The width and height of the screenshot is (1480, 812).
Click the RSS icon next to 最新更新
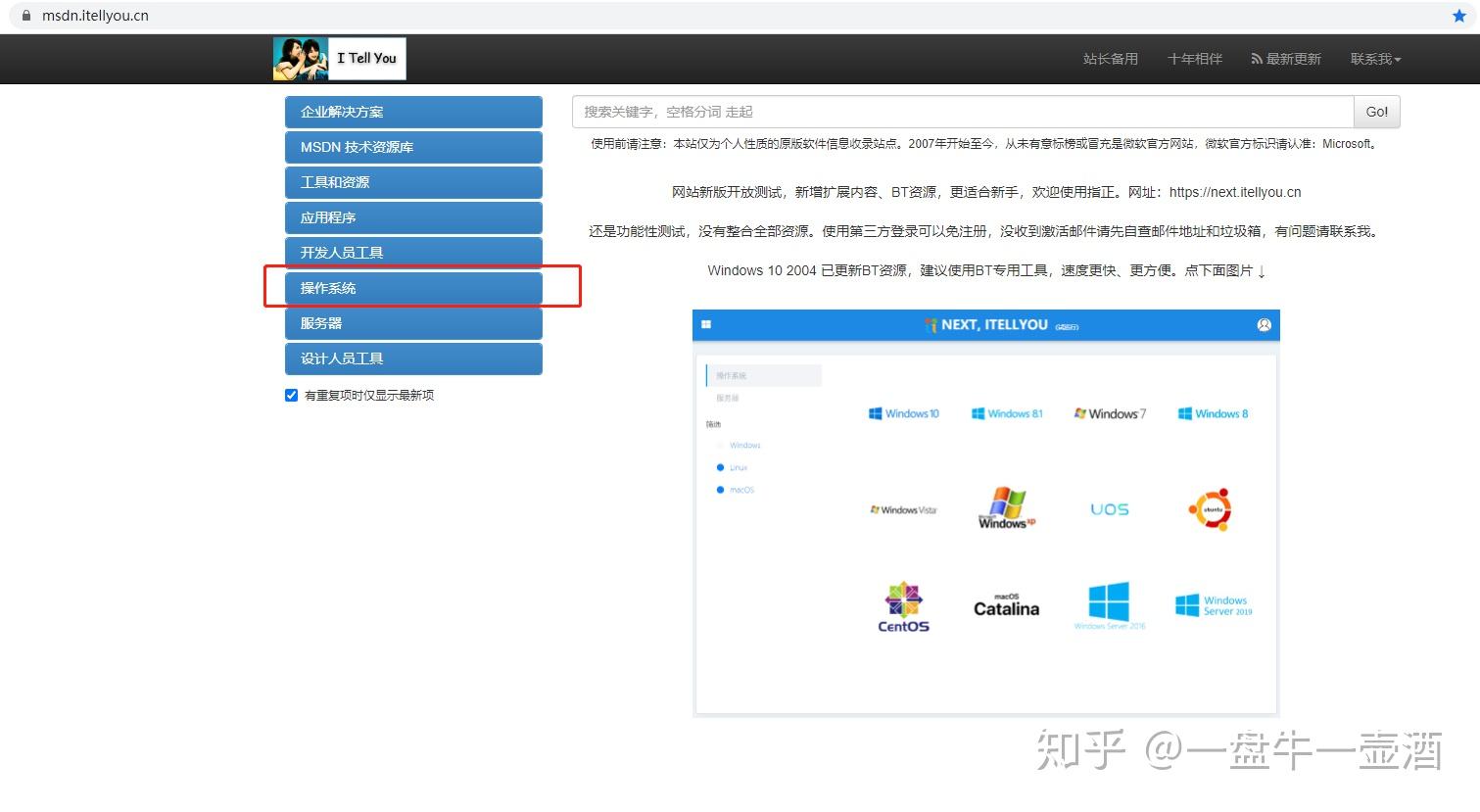point(1256,59)
